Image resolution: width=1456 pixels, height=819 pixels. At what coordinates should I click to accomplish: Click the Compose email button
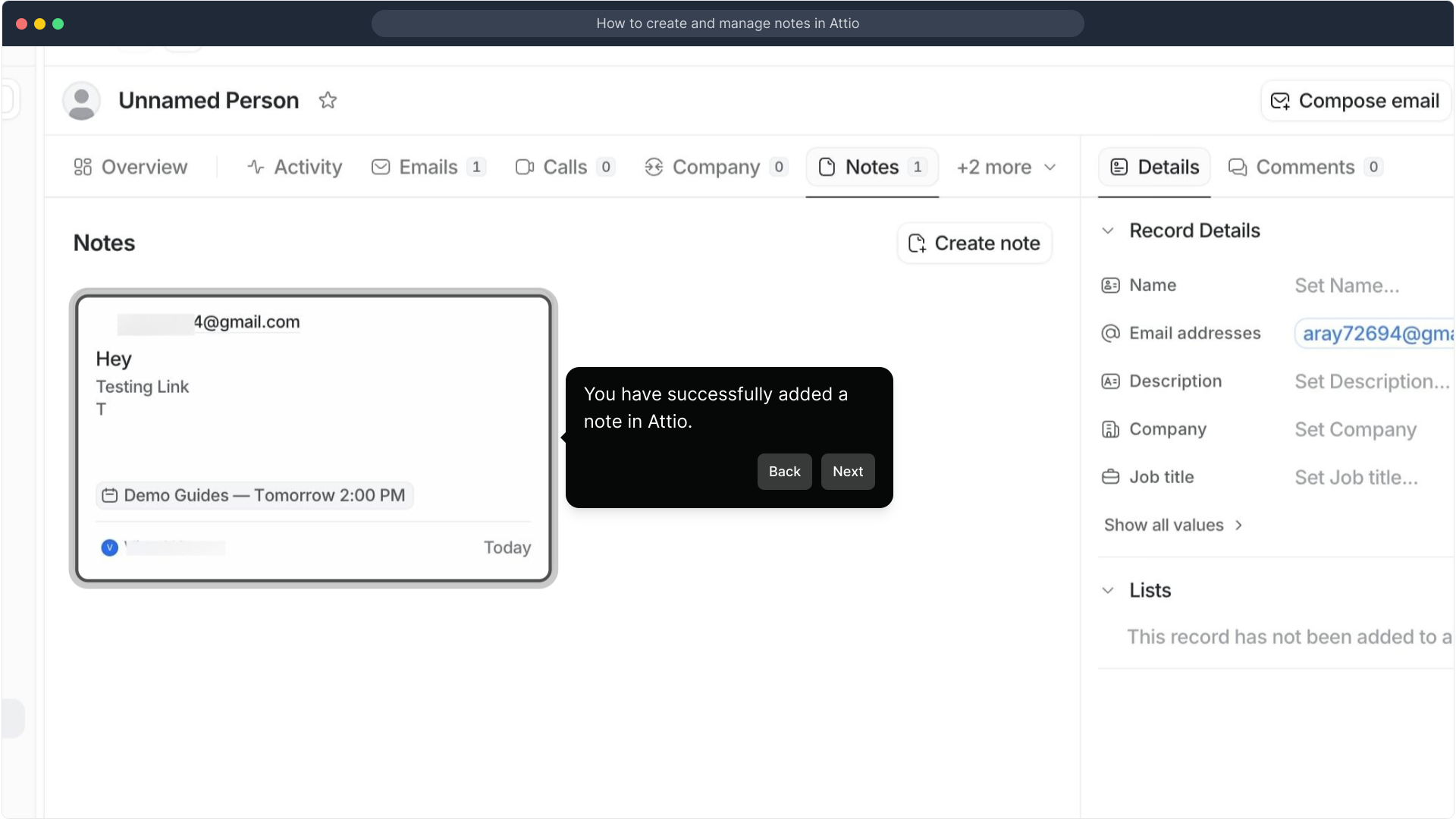pos(1355,101)
